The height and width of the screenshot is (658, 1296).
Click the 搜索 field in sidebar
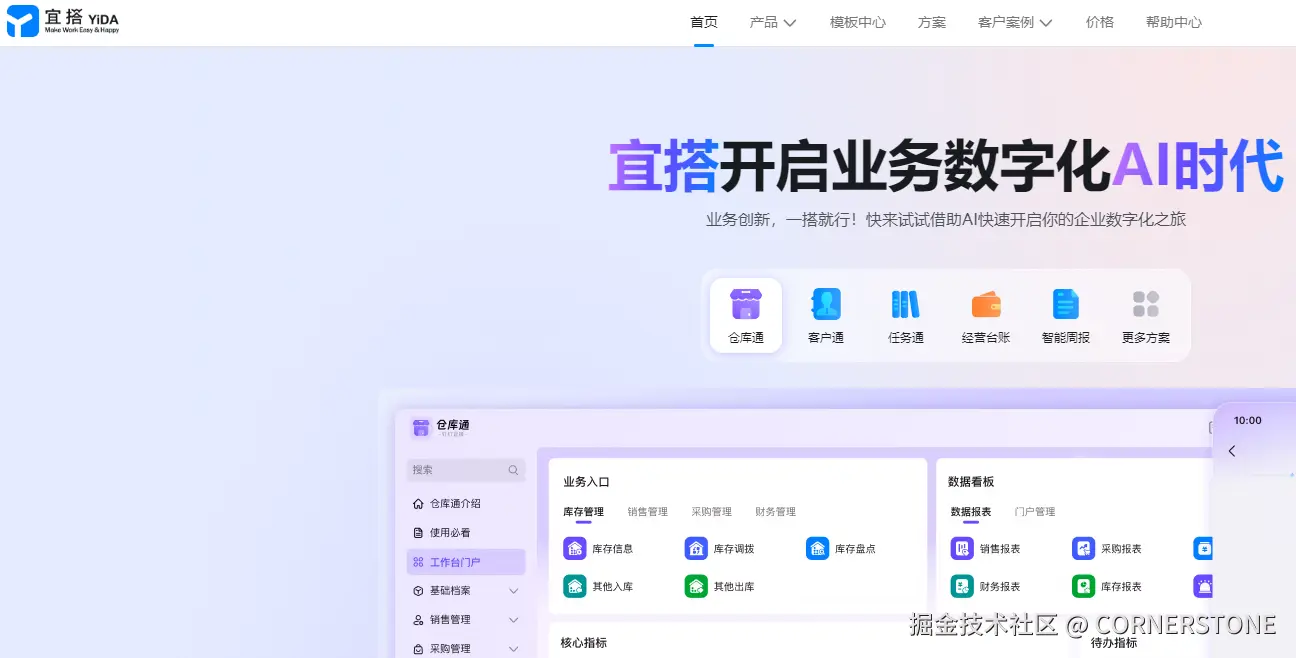(x=466, y=470)
